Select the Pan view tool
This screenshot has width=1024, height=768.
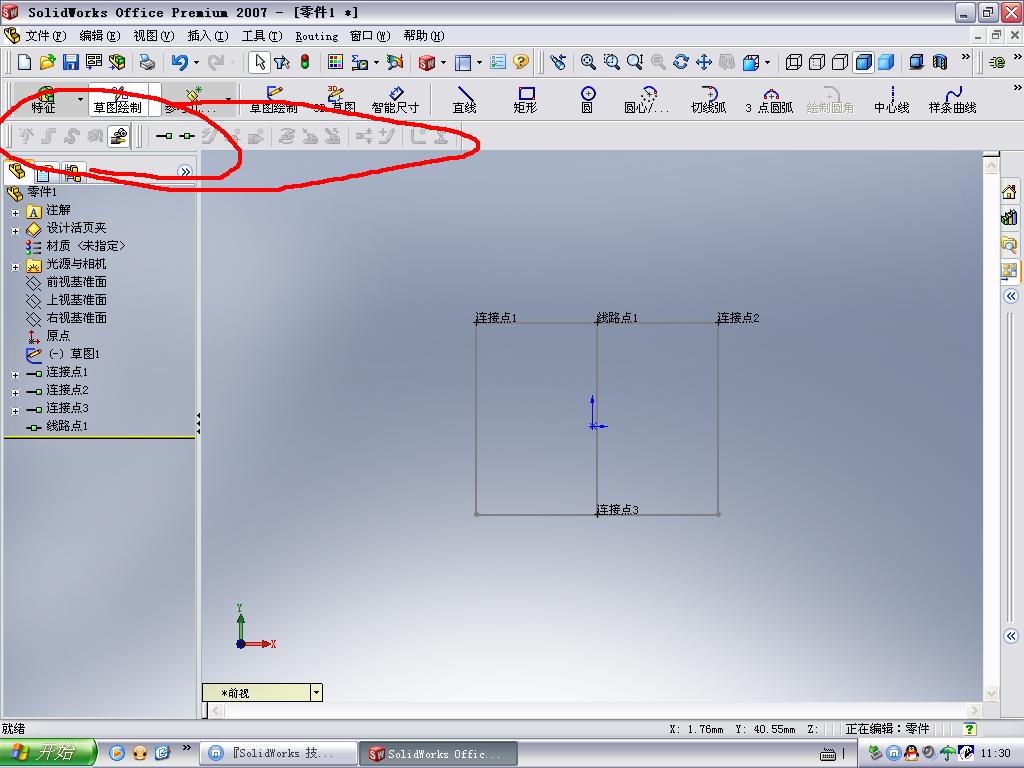pyautogui.click(x=703, y=62)
